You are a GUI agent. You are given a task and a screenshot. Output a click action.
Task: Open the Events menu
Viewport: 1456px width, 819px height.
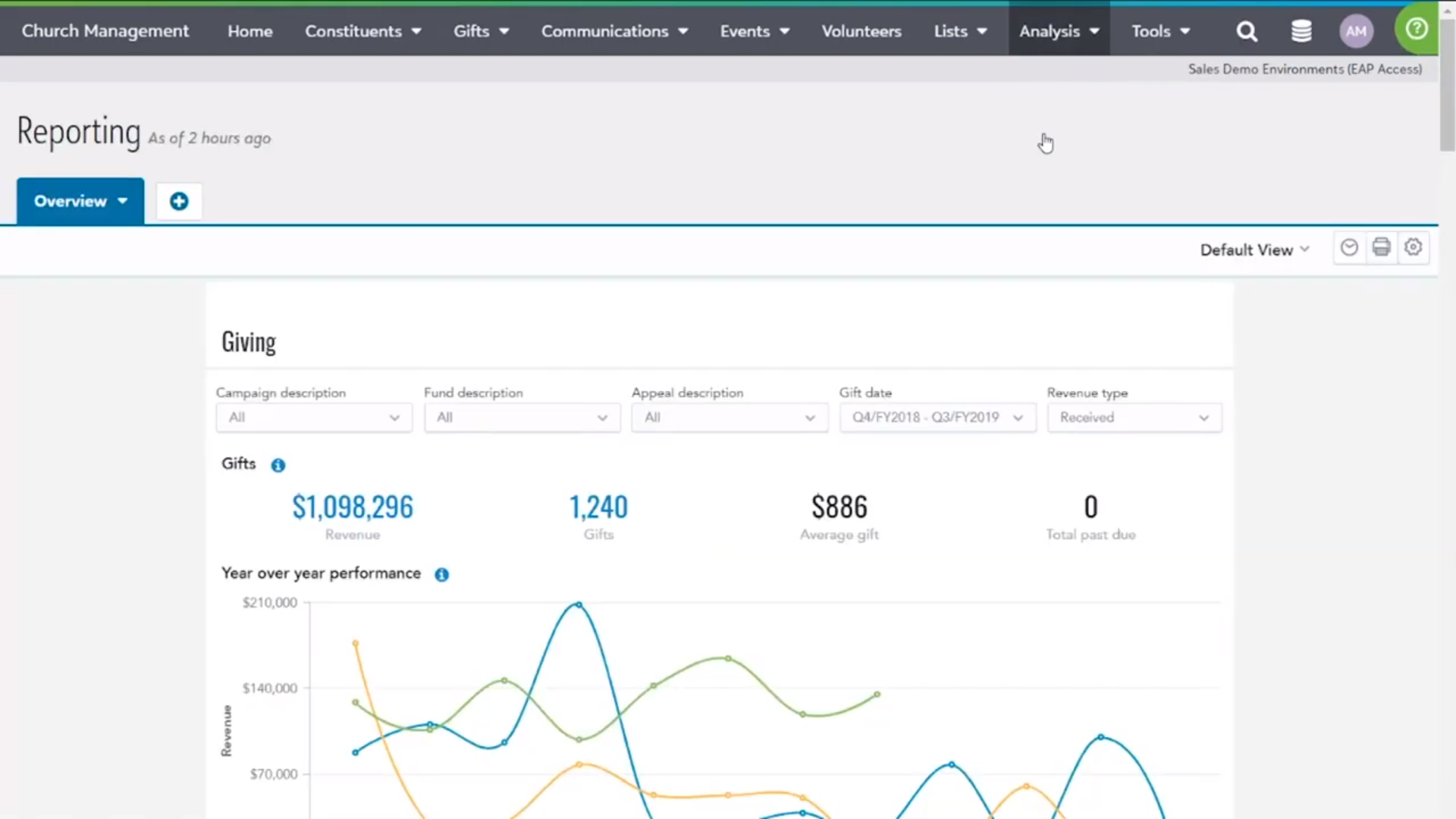coord(755,31)
